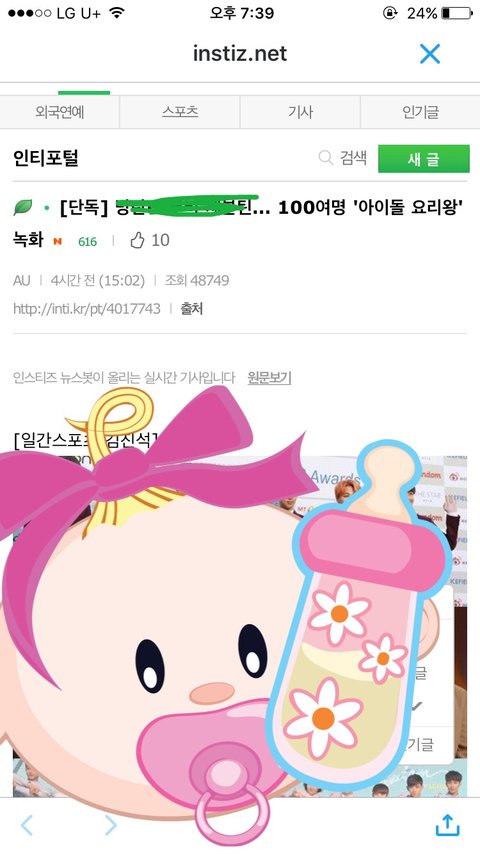Go back with the left arrow
This screenshot has width=480, height=854.
coord(26,825)
